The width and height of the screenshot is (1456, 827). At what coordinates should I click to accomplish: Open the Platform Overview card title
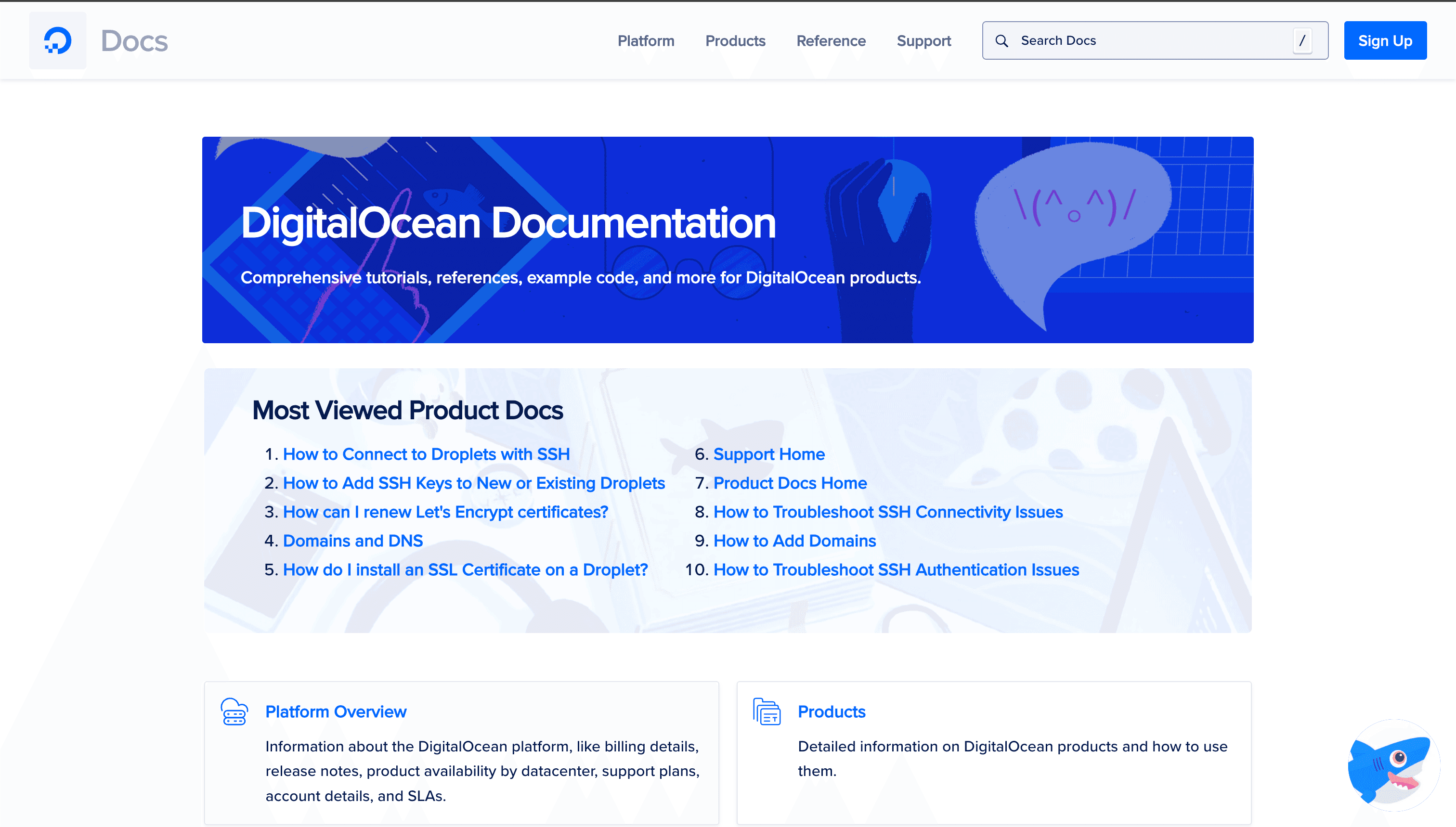[x=336, y=711]
